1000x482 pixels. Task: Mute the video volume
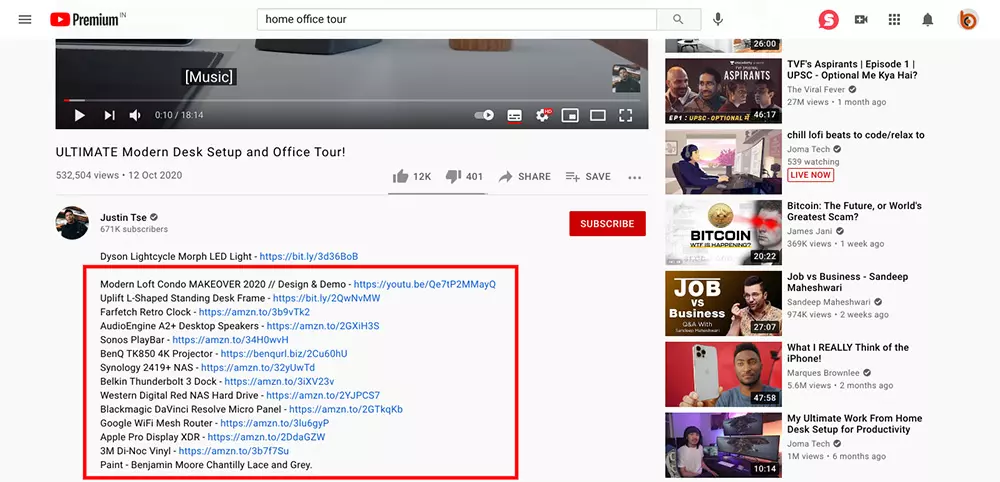click(x=135, y=115)
